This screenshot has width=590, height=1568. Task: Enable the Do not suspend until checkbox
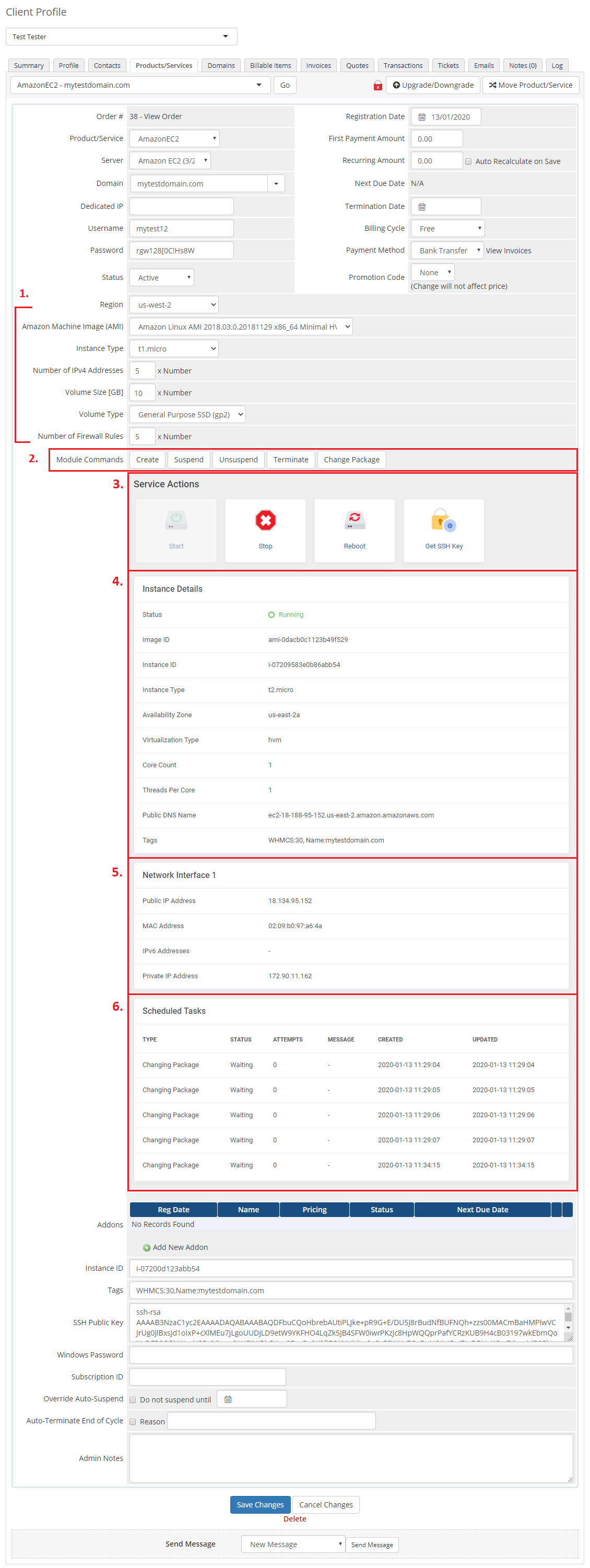tap(133, 1400)
